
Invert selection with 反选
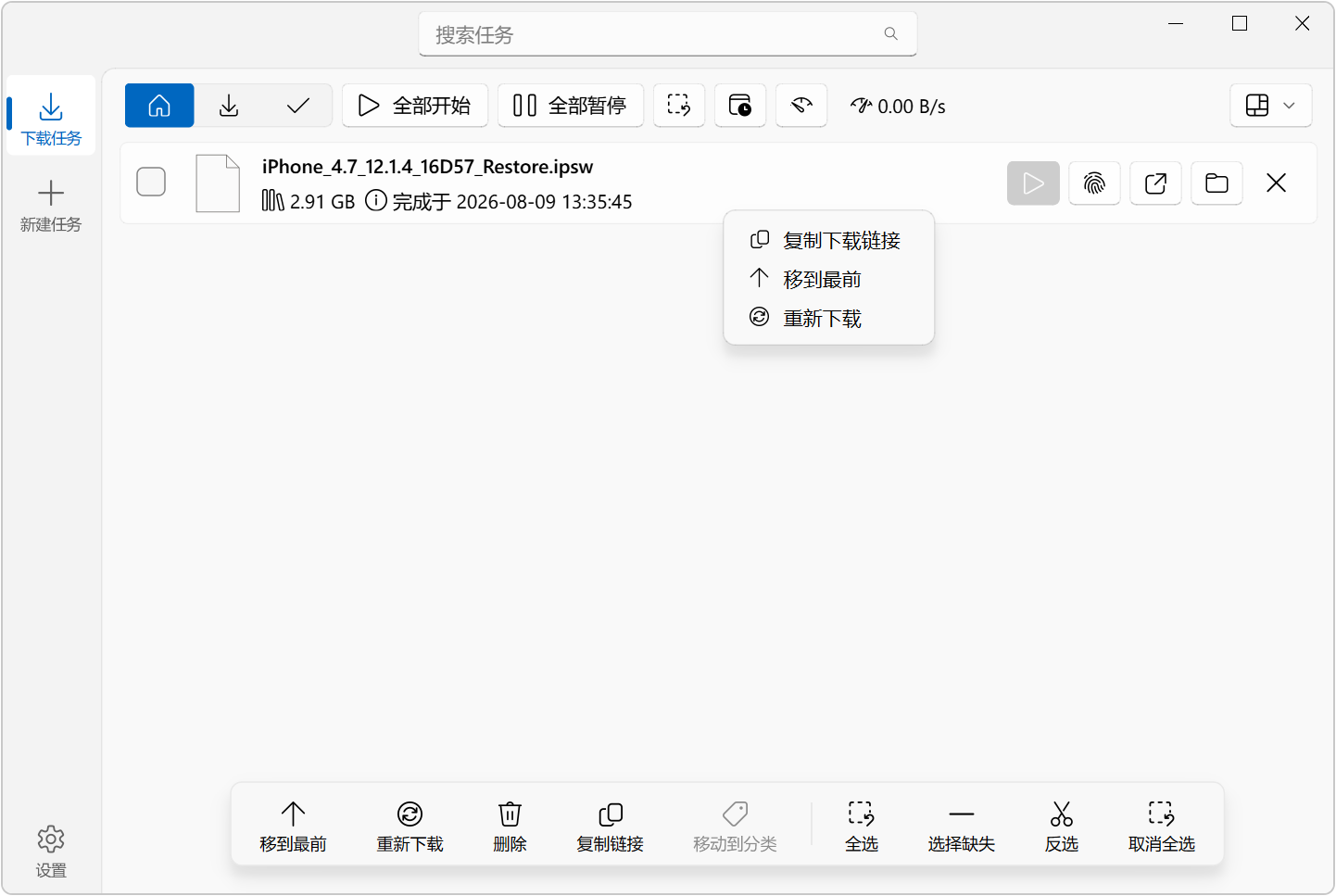click(x=1061, y=827)
